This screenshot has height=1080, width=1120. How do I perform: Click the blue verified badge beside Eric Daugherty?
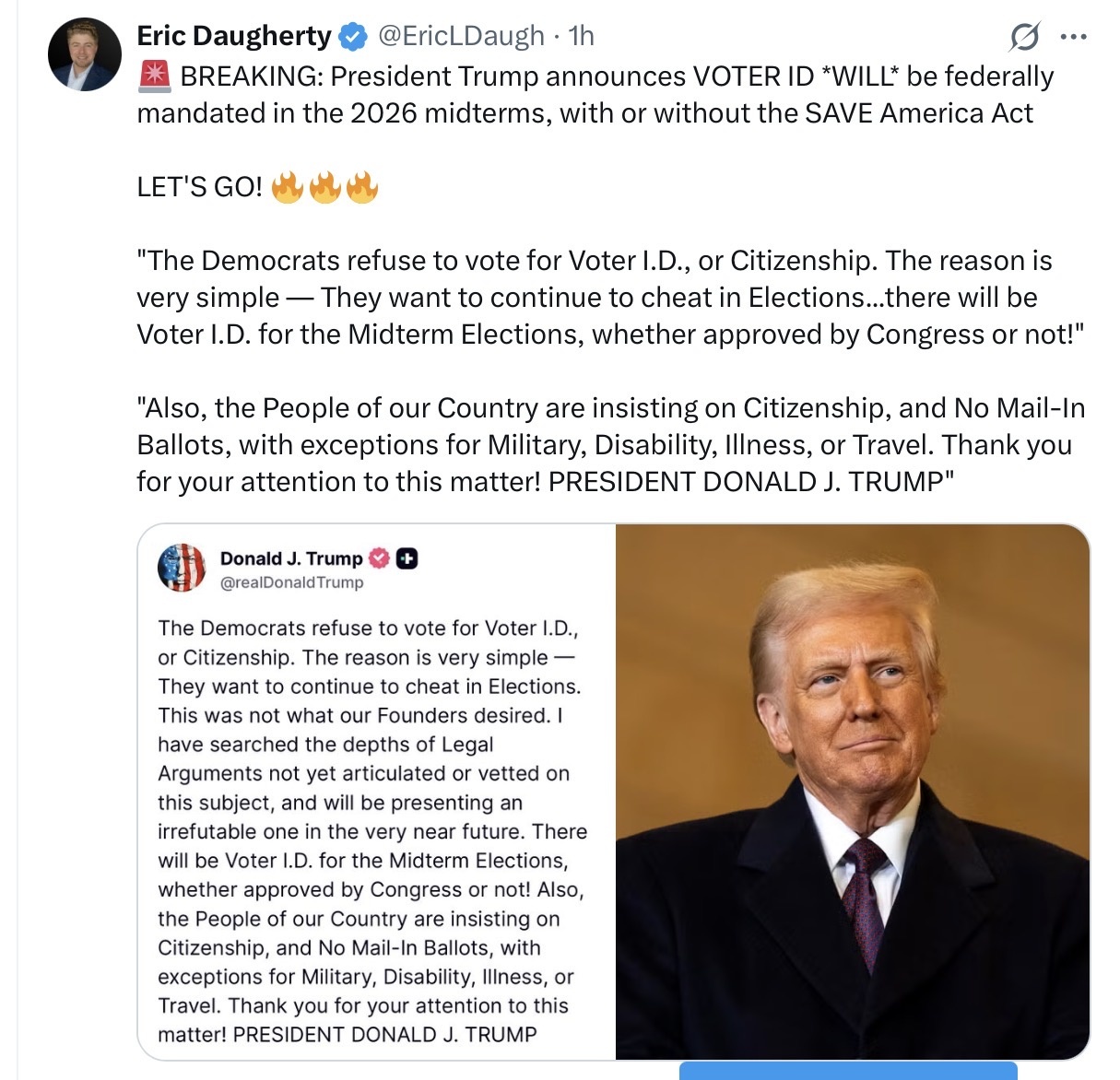(353, 37)
